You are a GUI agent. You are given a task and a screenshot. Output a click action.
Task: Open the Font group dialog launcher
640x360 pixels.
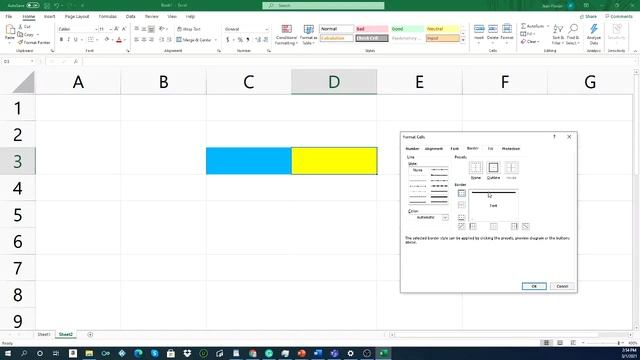128,51
